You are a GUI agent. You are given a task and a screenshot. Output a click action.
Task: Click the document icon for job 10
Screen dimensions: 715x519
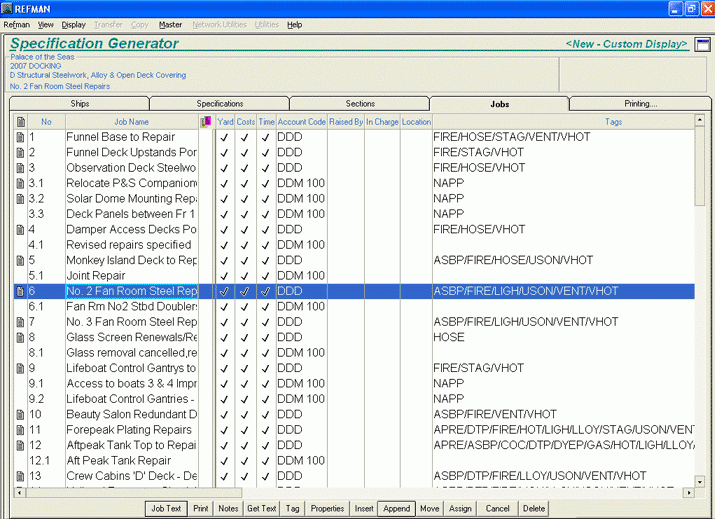click(20, 414)
